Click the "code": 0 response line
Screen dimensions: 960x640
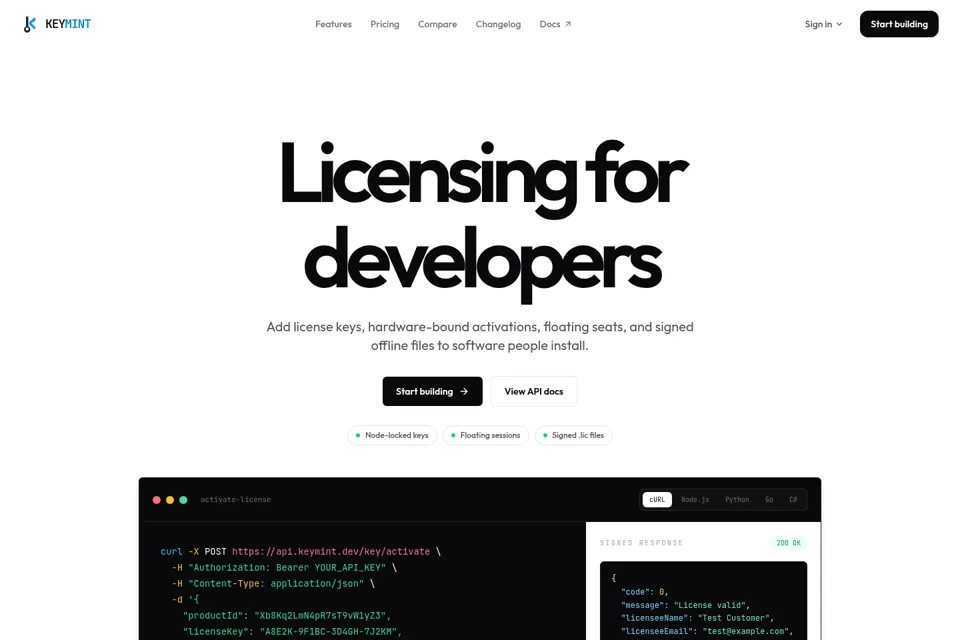(x=645, y=592)
